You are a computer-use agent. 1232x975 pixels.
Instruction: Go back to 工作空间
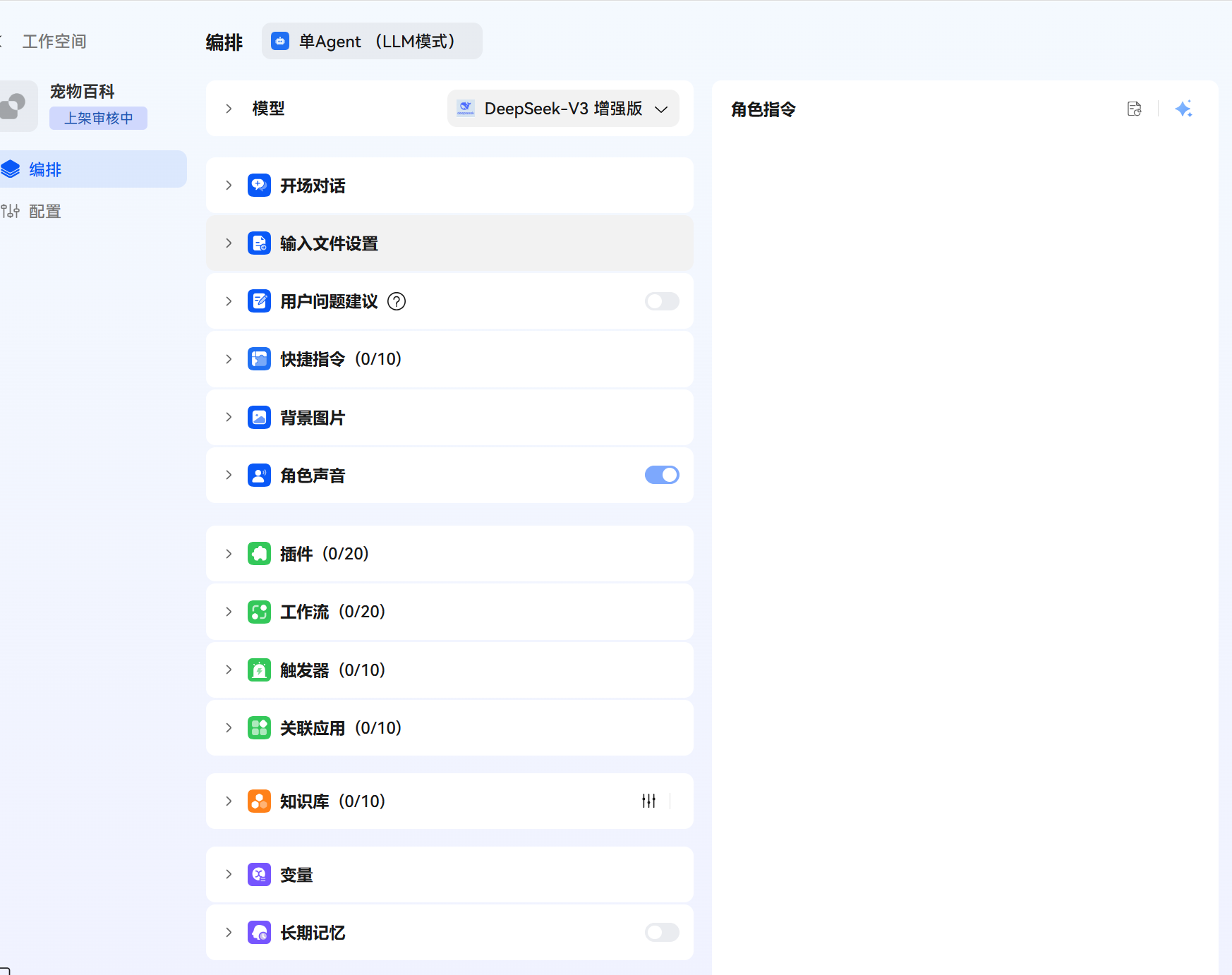(54, 41)
